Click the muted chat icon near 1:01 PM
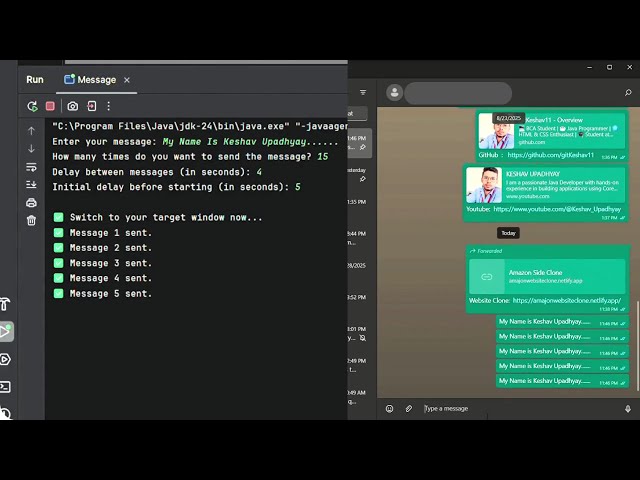 [363, 338]
